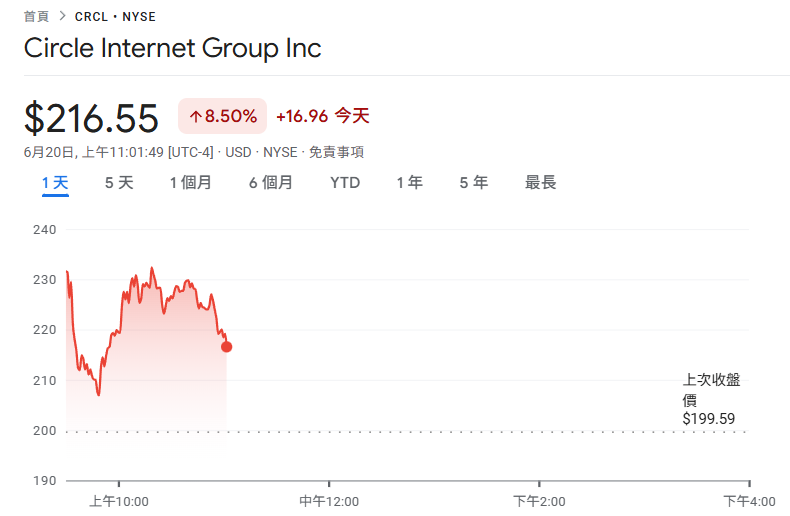Click the red current-price dot on chart

pos(227,347)
